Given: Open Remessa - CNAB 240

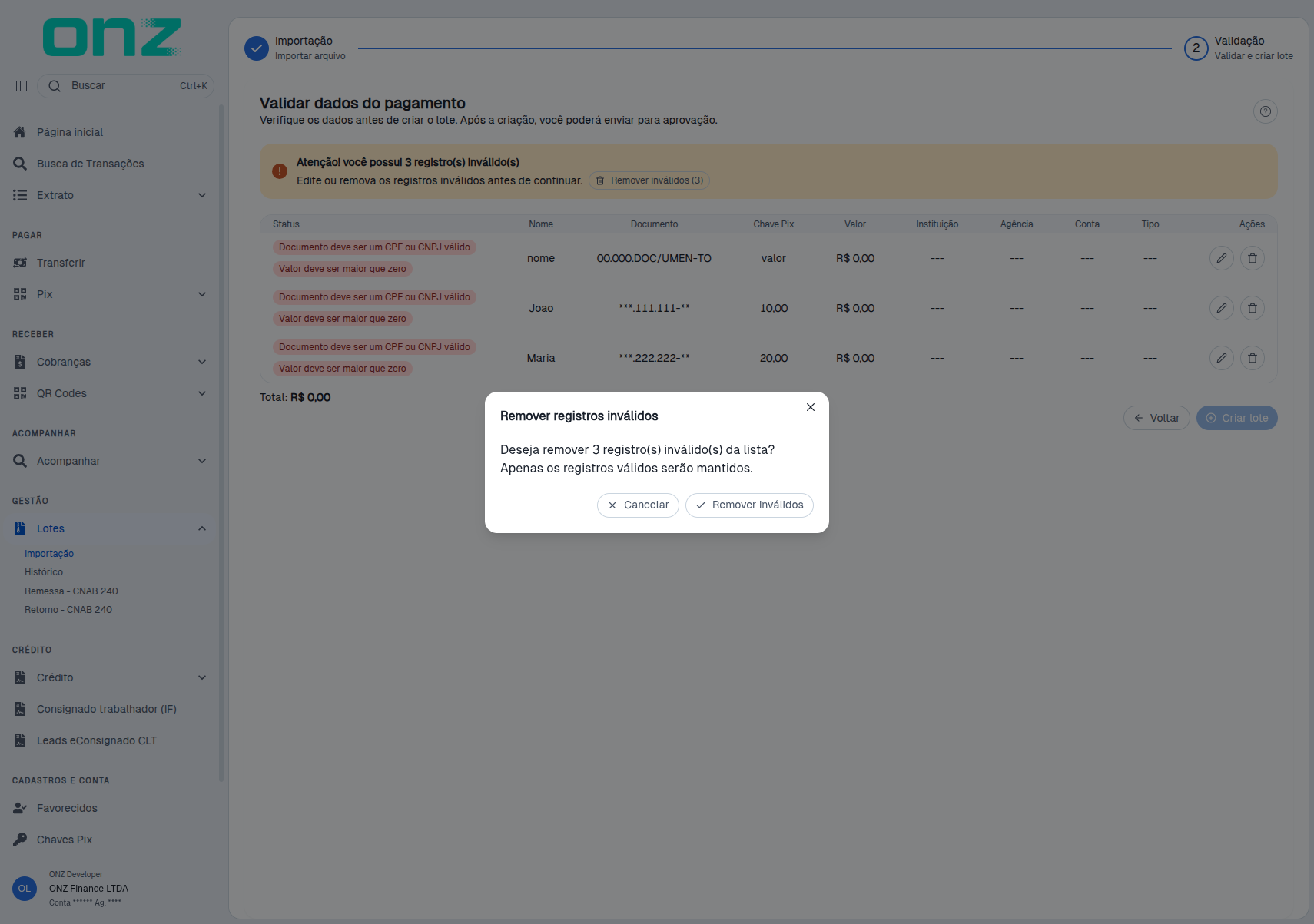Looking at the screenshot, I should coord(71,591).
